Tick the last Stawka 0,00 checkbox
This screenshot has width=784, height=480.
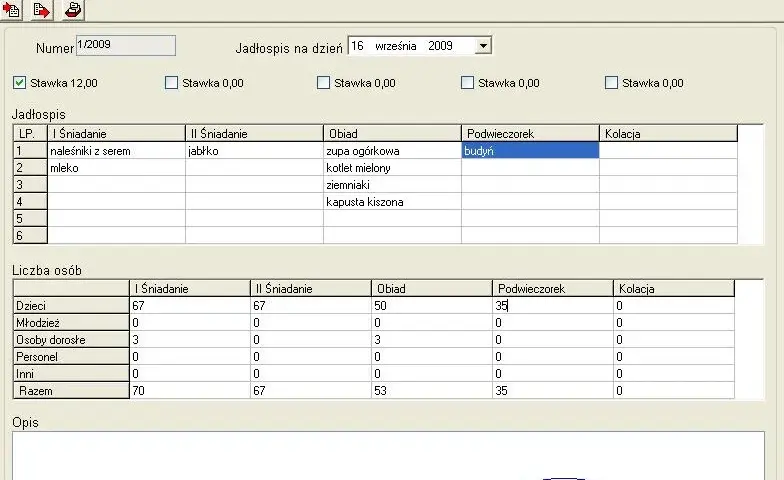pyautogui.click(x=612, y=83)
